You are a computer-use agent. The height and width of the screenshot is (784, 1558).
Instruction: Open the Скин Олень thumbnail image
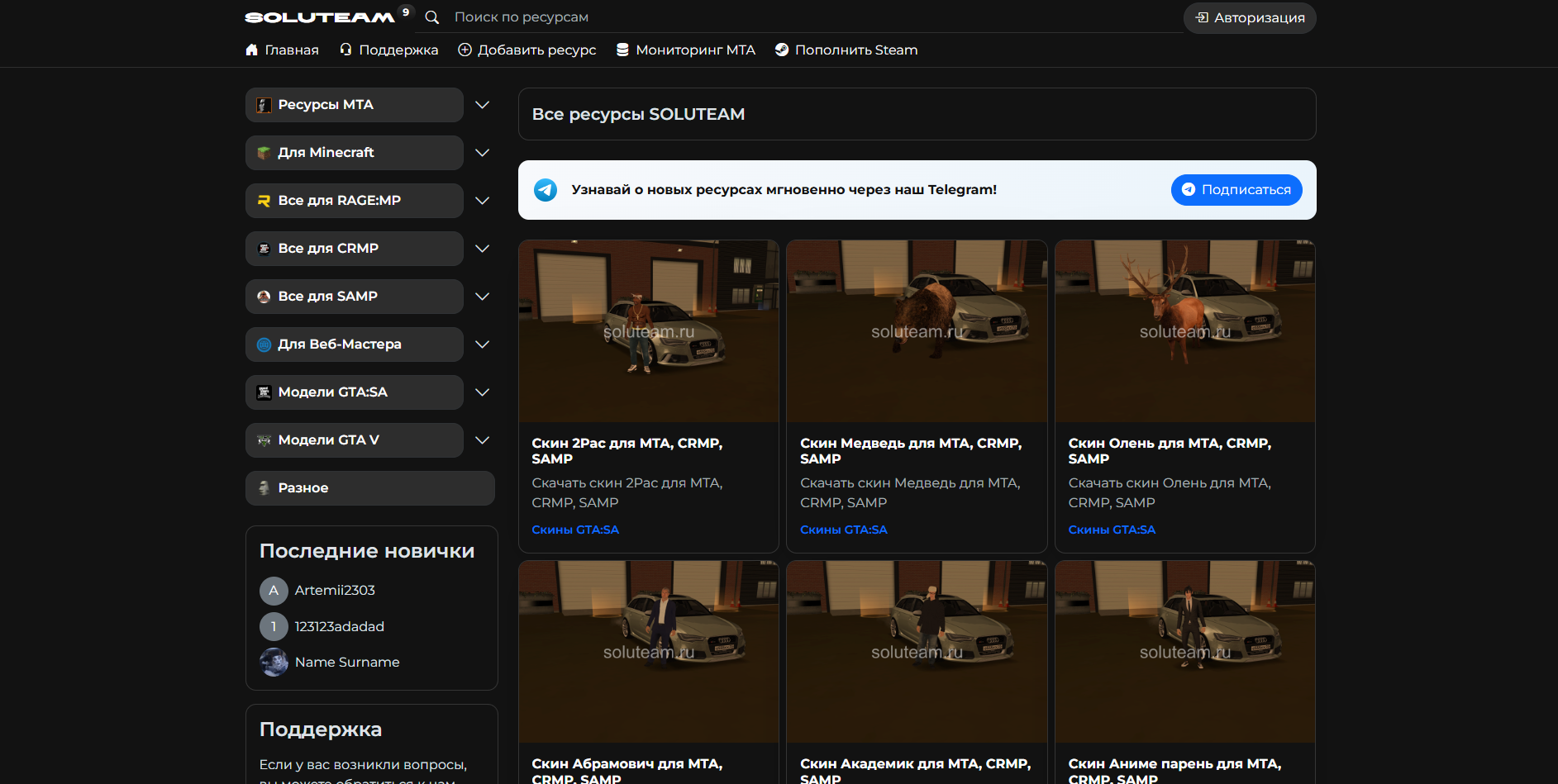(1185, 331)
